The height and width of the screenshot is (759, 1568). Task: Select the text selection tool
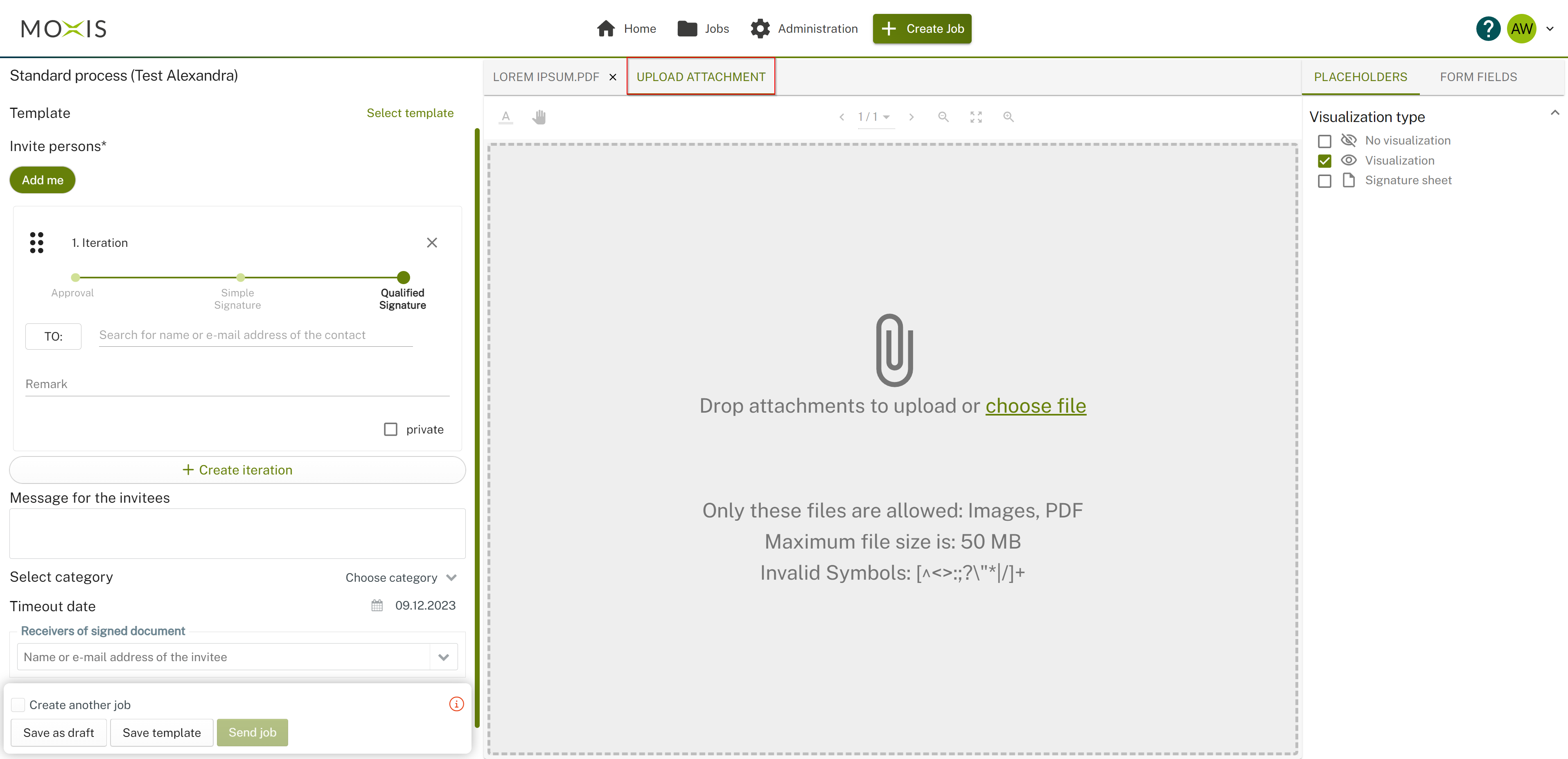pyautogui.click(x=505, y=117)
